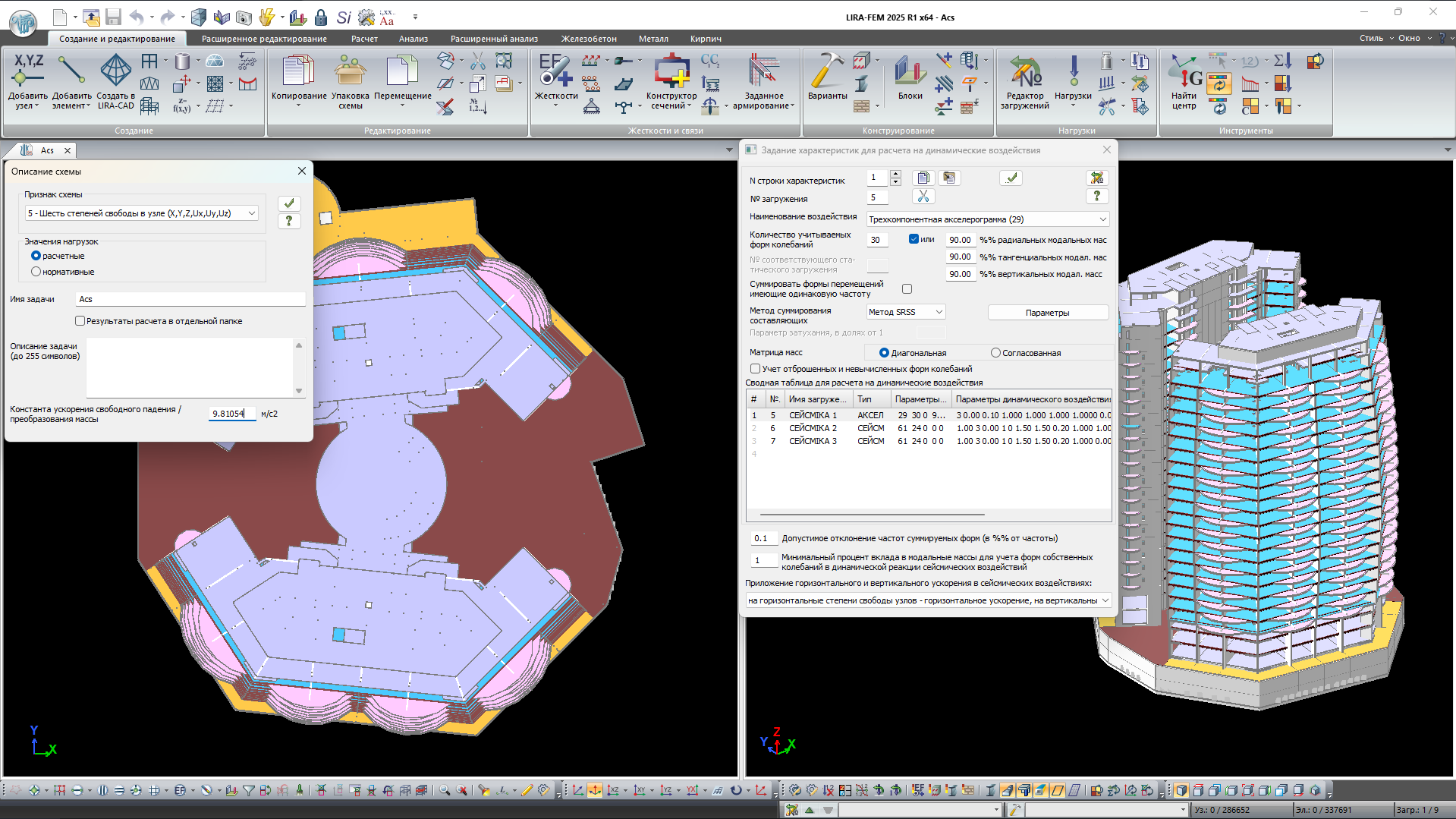Click the Add Node (Добавить узел) icon
The width and height of the screenshot is (1456, 819).
(x=28, y=71)
